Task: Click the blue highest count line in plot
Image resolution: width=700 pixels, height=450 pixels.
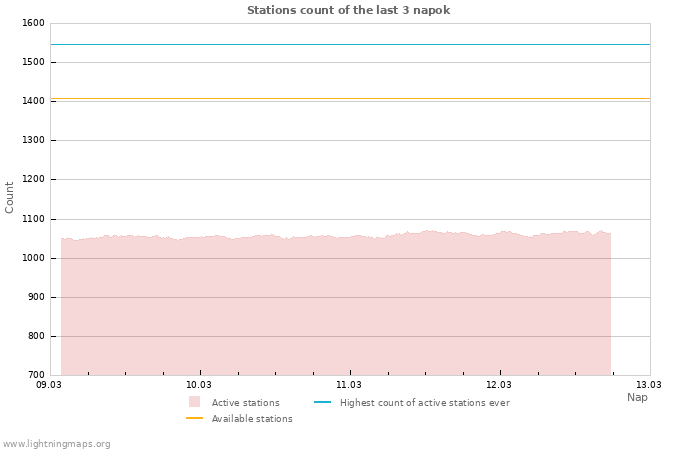Action: [350, 45]
